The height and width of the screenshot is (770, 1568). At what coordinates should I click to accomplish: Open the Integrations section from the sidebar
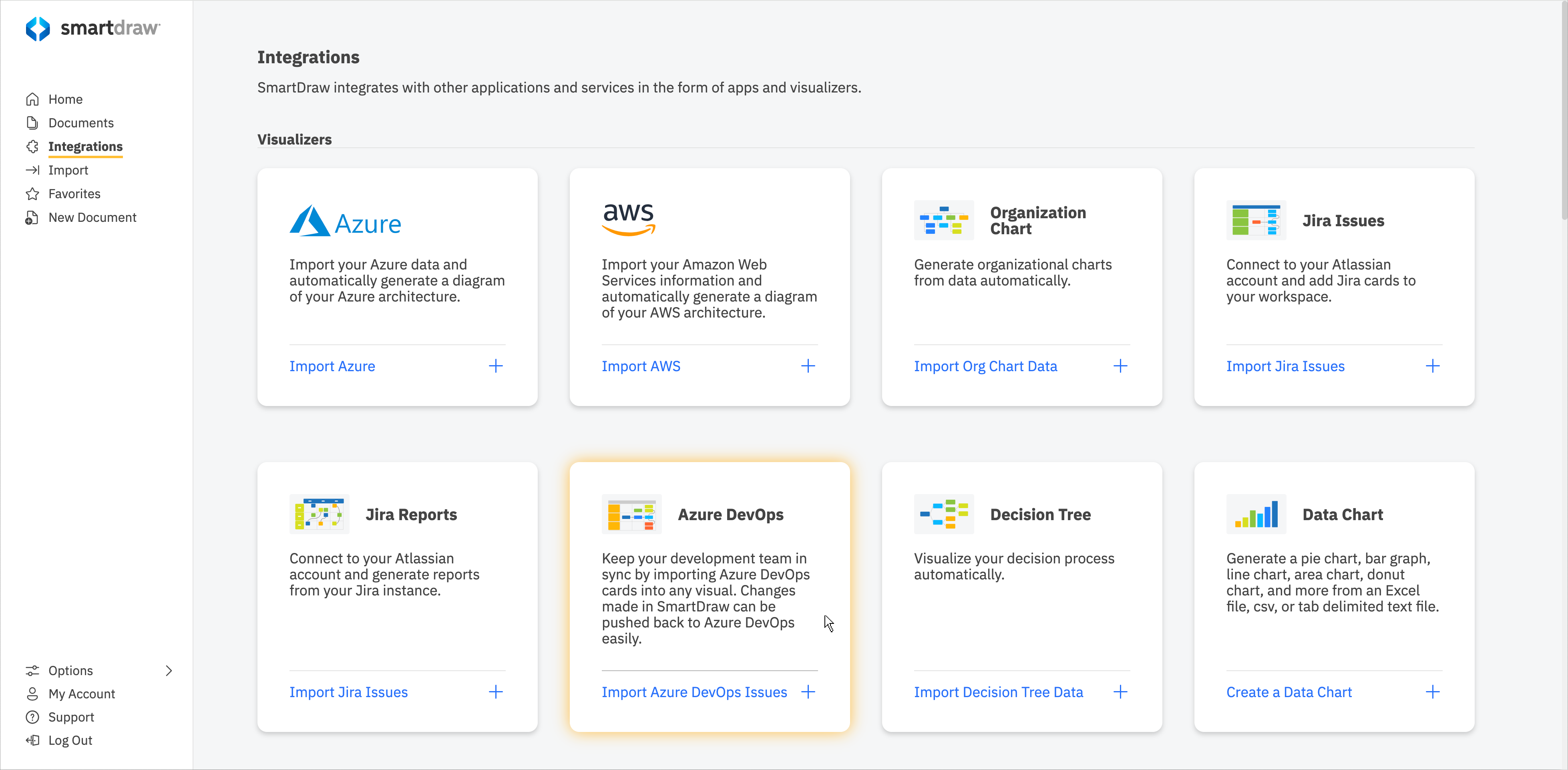[x=85, y=146]
